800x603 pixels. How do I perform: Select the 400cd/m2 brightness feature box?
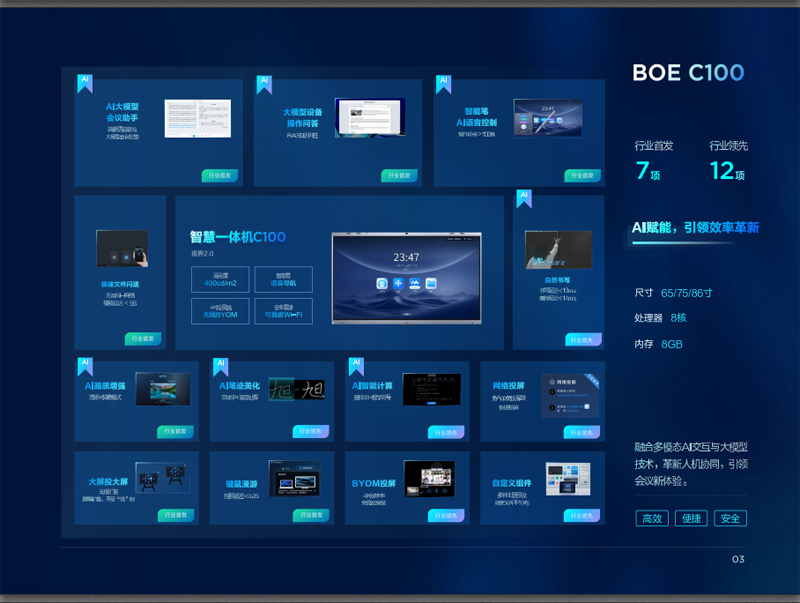(x=220, y=280)
